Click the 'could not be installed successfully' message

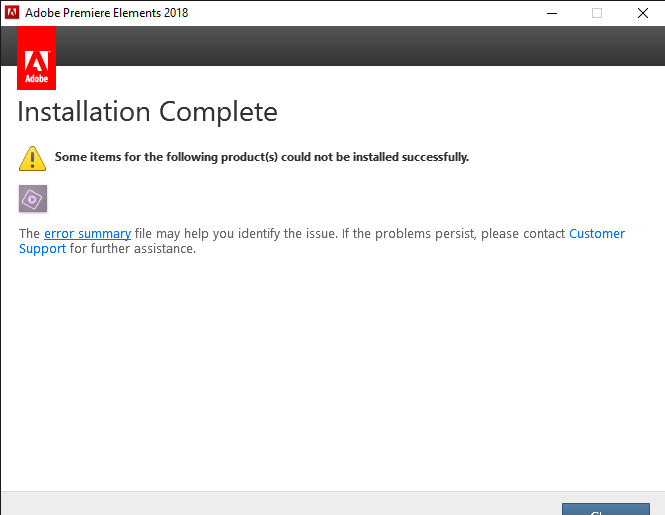click(262, 157)
